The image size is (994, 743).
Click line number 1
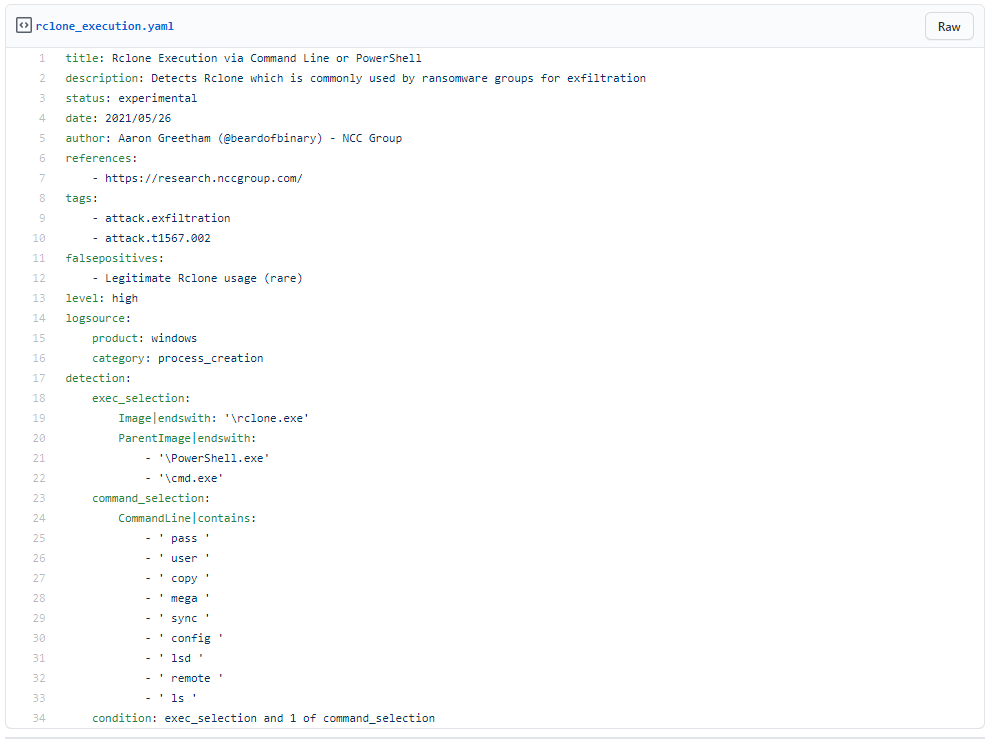pos(42,58)
